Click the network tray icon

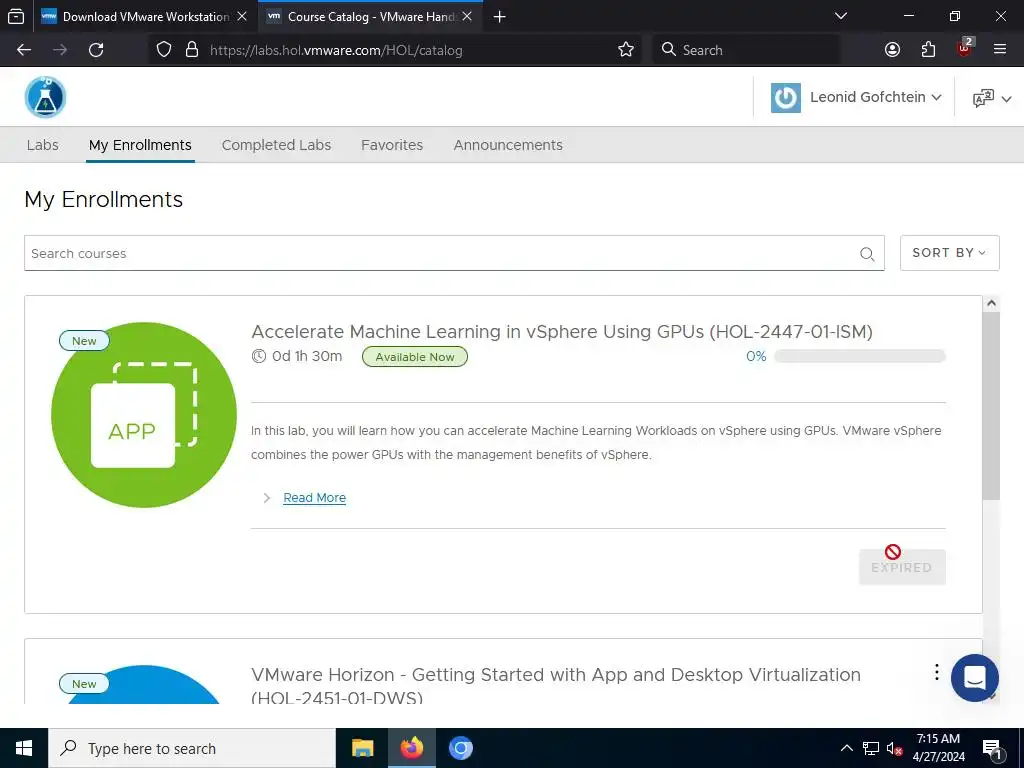[x=871, y=748]
